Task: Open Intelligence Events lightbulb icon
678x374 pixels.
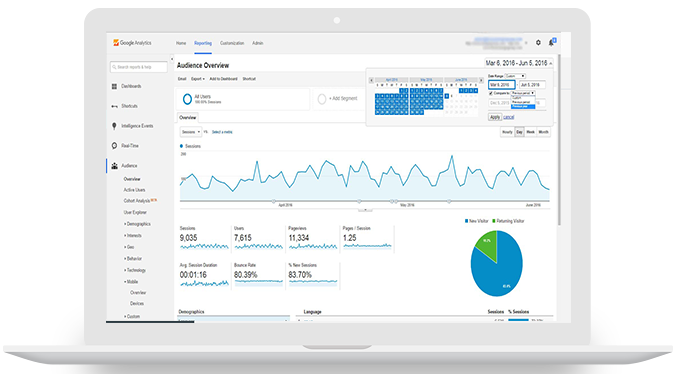Action: coord(114,126)
